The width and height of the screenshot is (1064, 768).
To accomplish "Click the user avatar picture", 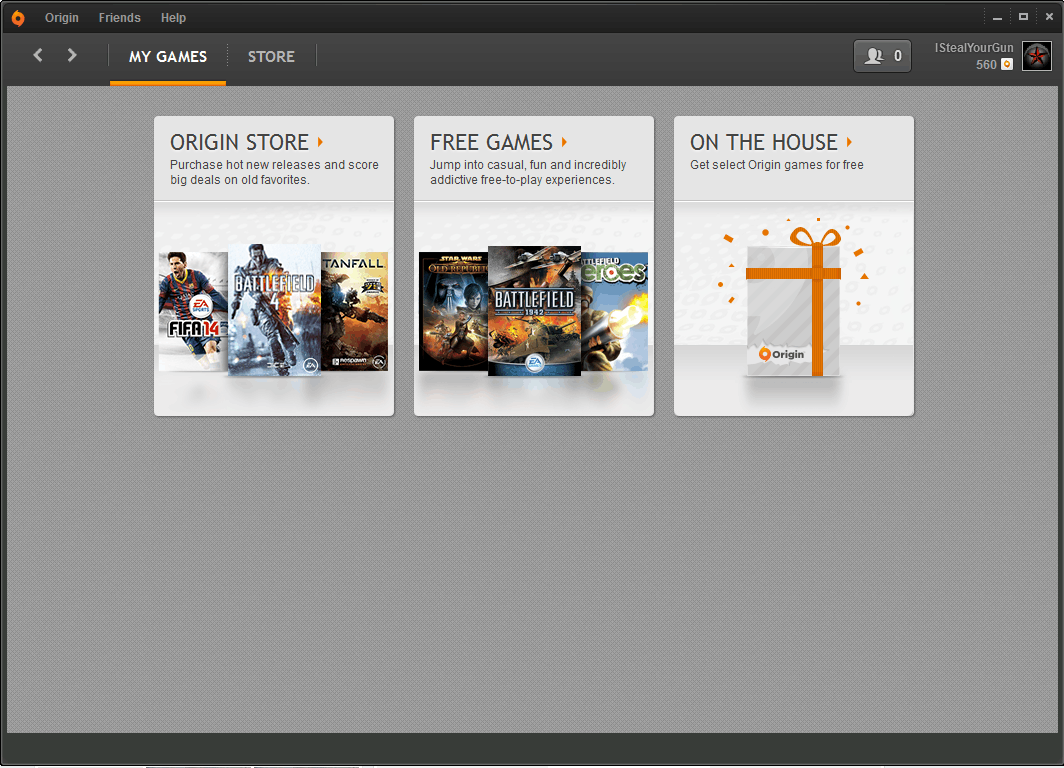I will click(1037, 56).
